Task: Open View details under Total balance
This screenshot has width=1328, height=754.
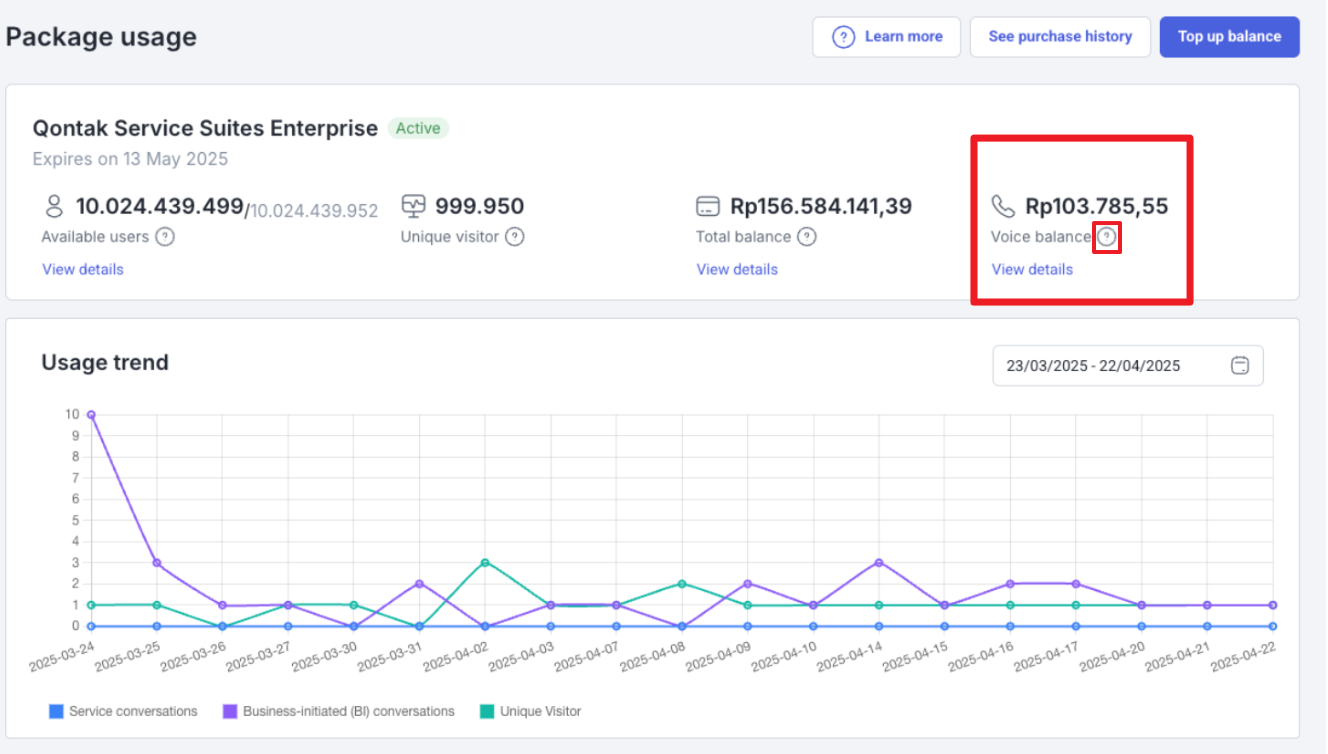Action: pos(737,269)
